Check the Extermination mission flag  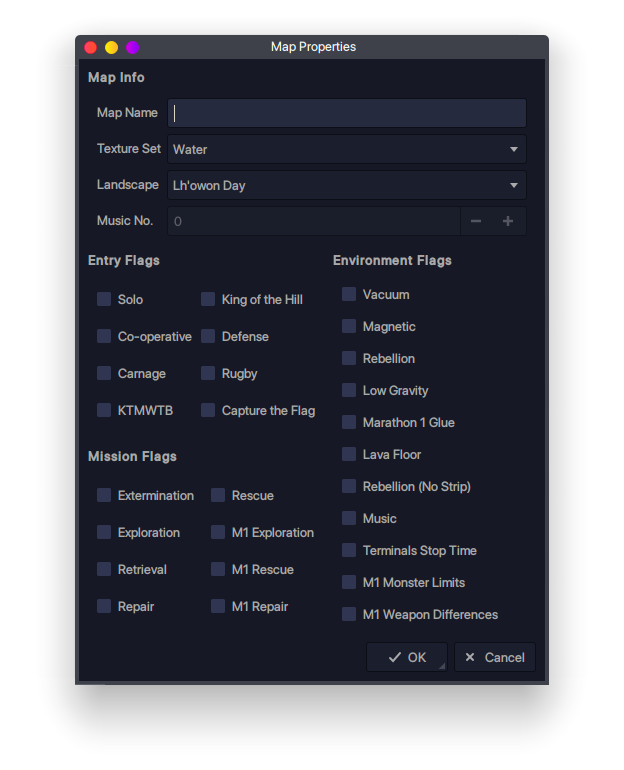[104, 495]
